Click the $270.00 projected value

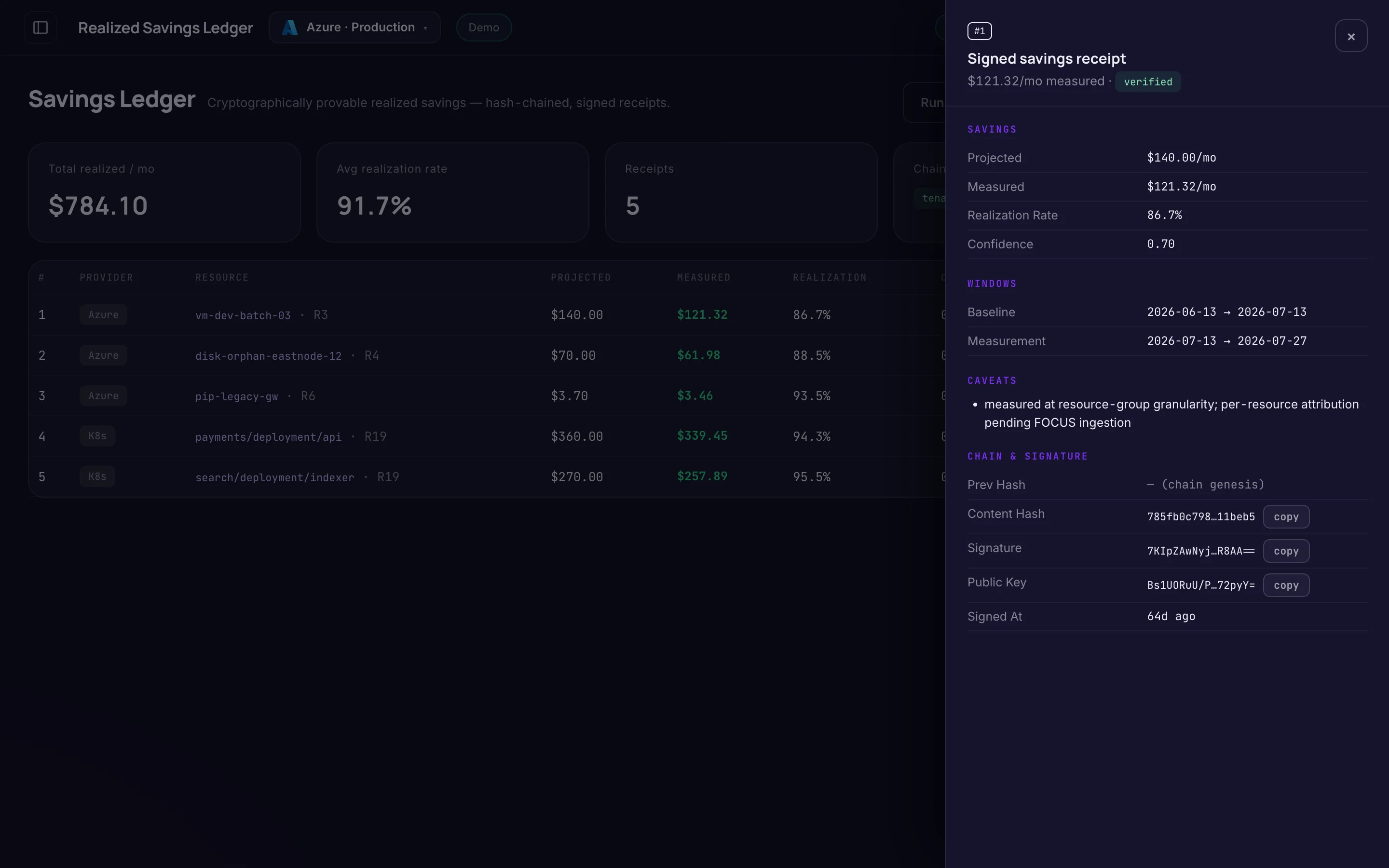click(577, 476)
